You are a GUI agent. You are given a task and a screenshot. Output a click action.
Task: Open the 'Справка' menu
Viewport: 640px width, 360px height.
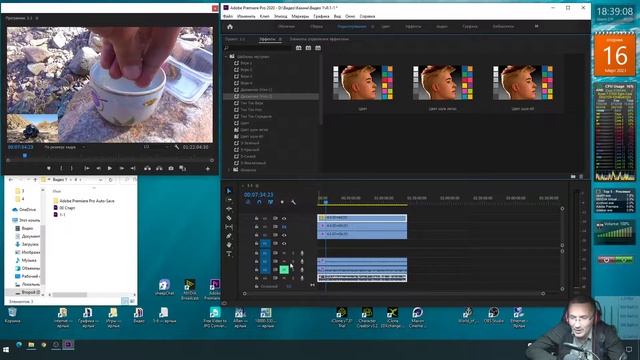[367, 16]
